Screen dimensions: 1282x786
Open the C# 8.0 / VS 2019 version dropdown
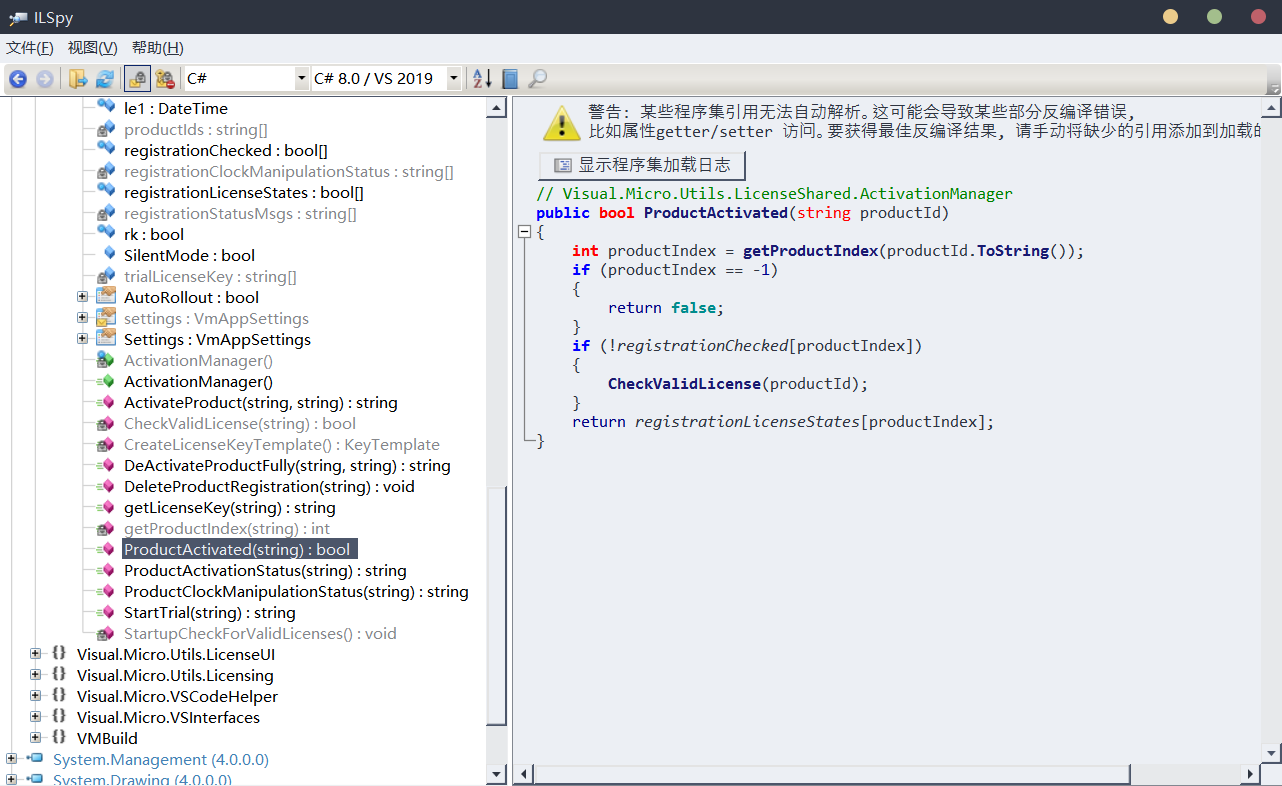click(453, 78)
